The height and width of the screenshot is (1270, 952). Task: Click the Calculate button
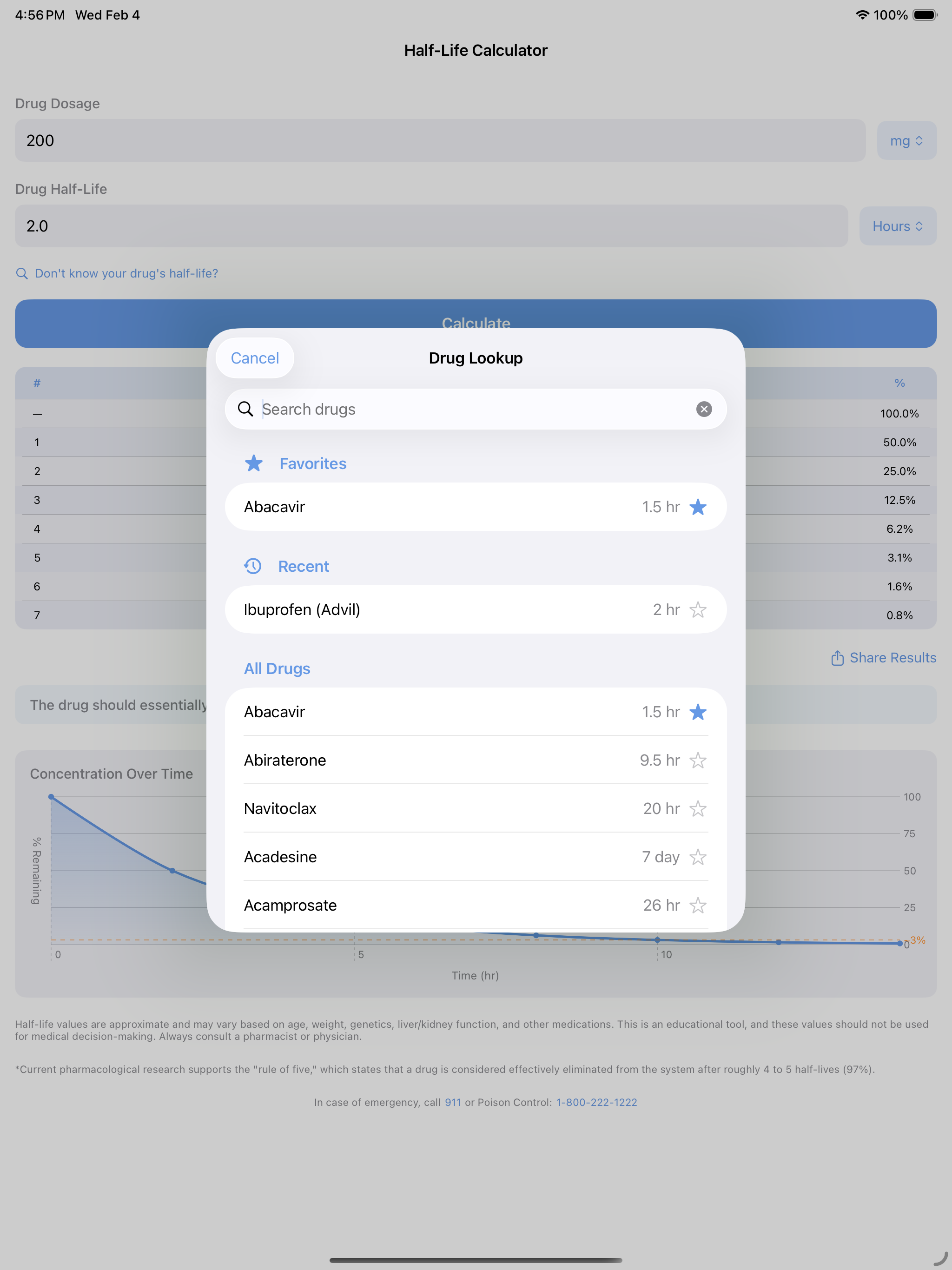click(476, 323)
